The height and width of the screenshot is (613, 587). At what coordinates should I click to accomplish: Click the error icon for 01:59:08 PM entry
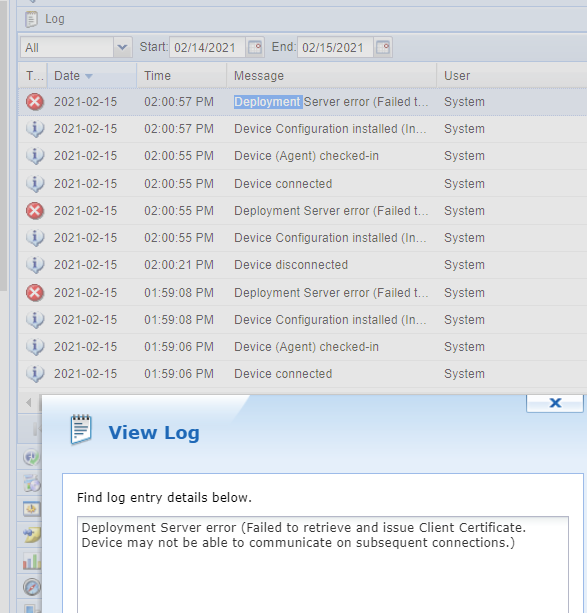click(x=35, y=293)
